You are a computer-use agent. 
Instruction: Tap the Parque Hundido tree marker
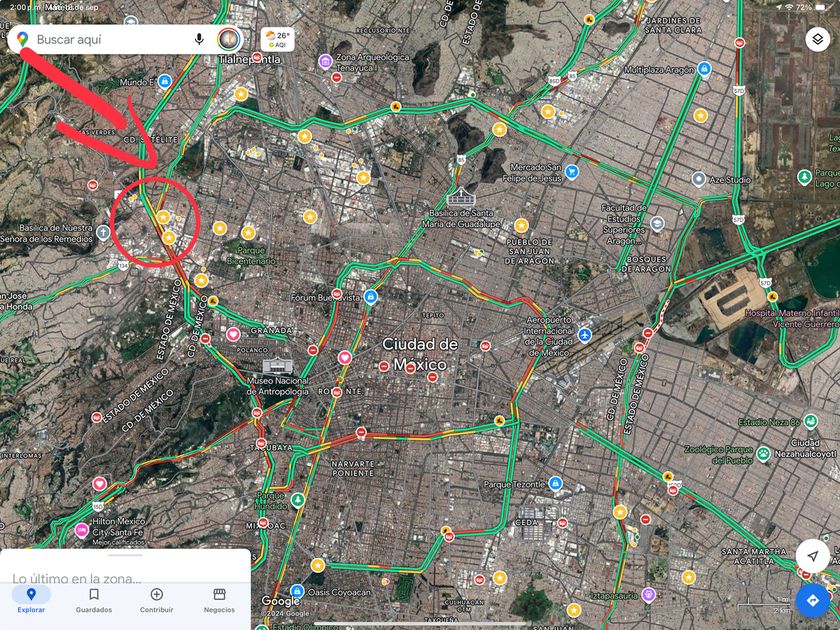[x=298, y=500]
